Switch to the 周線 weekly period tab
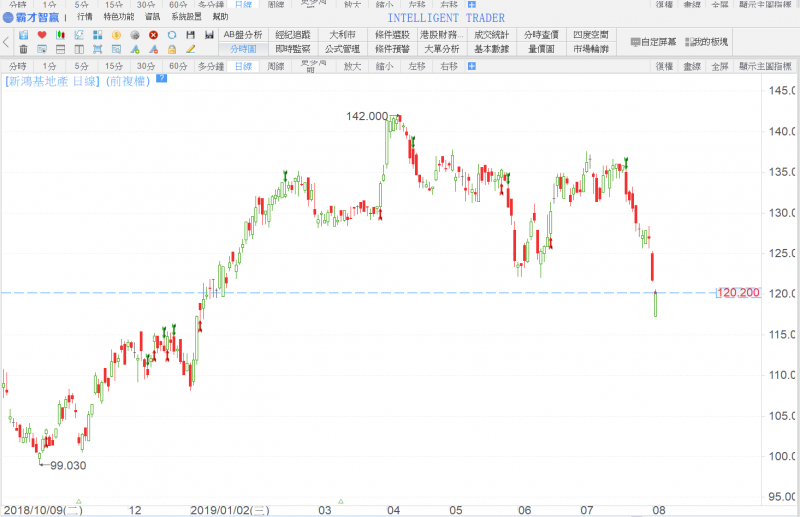The height and width of the screenshot is (517, 800). pos(276,66)
